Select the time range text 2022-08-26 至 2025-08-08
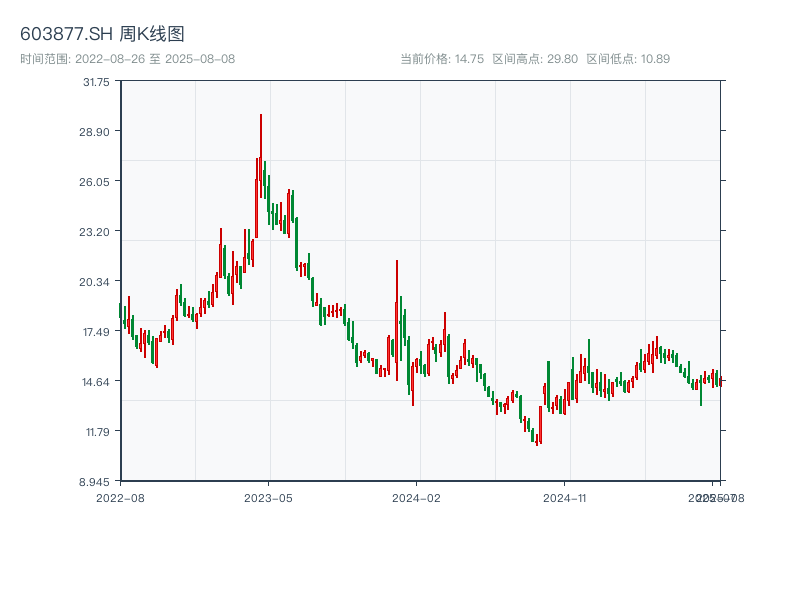800x600 pixels. pos(155,59)
